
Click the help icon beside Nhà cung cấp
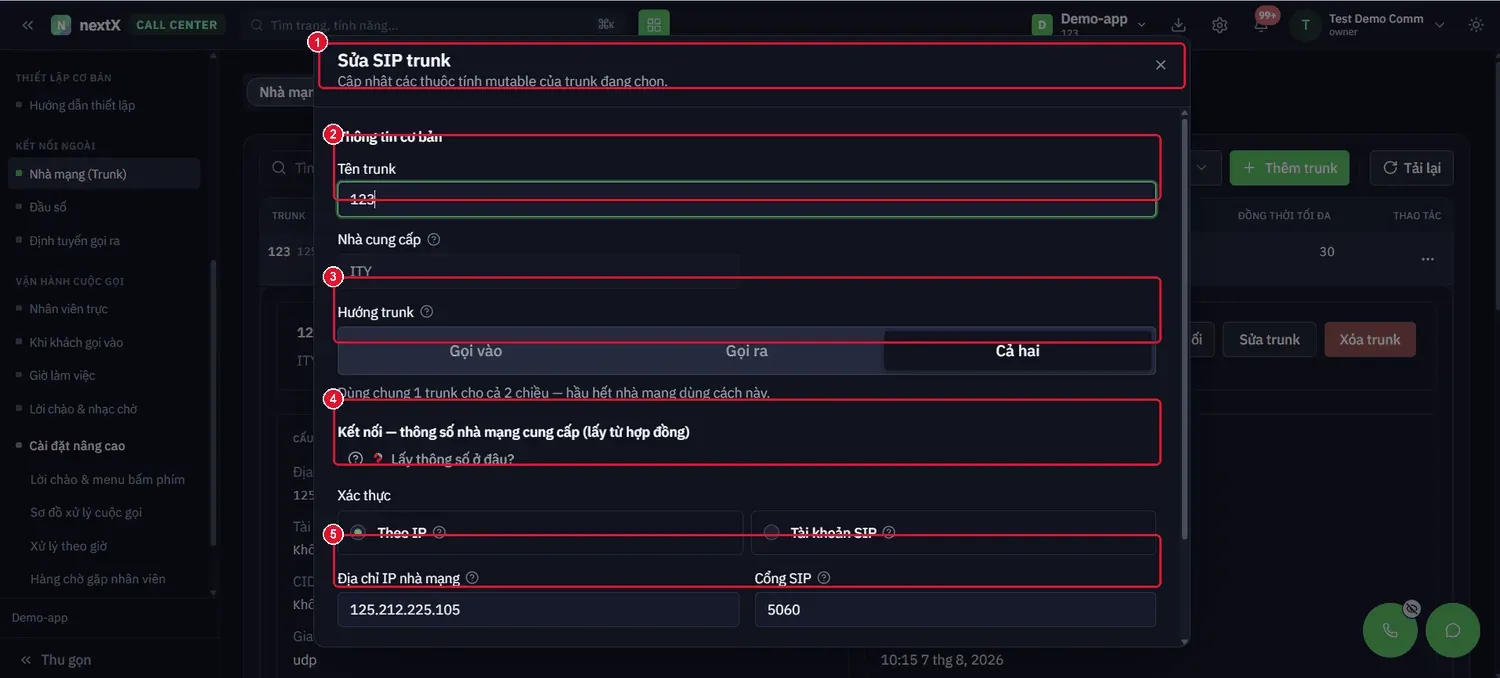tap(434, 240)
